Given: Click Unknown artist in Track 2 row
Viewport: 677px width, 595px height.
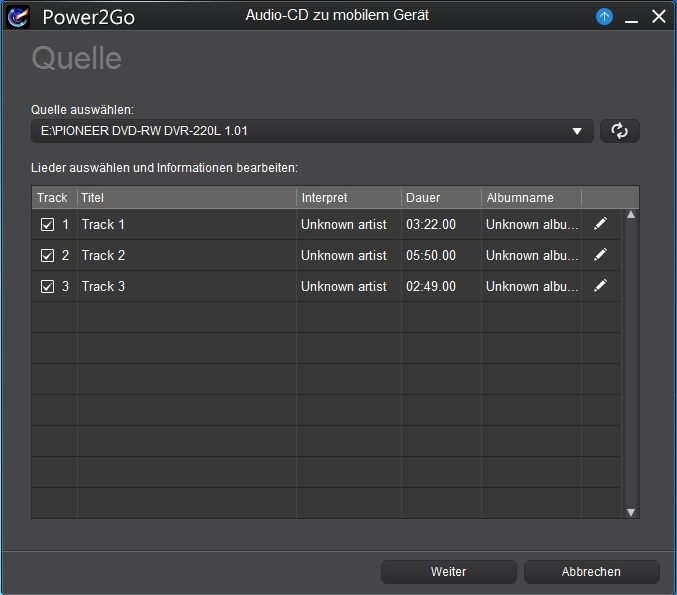Looking at the screenshot, I should click(x=344, y=256).
